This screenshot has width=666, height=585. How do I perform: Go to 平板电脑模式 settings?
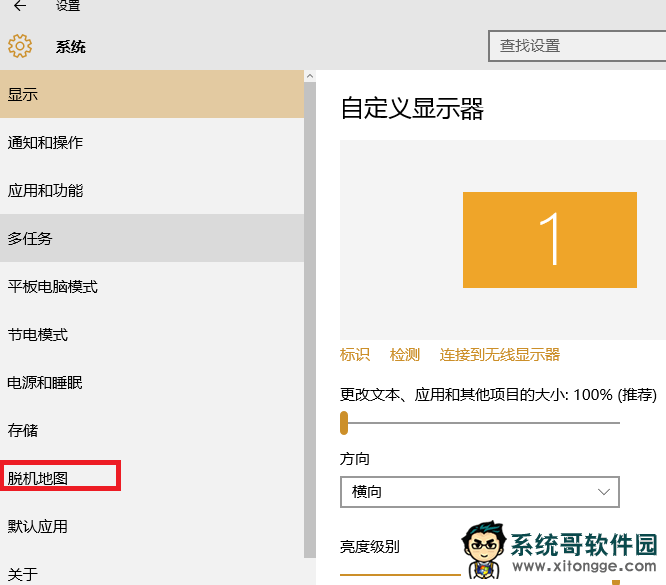pos(150,287)
